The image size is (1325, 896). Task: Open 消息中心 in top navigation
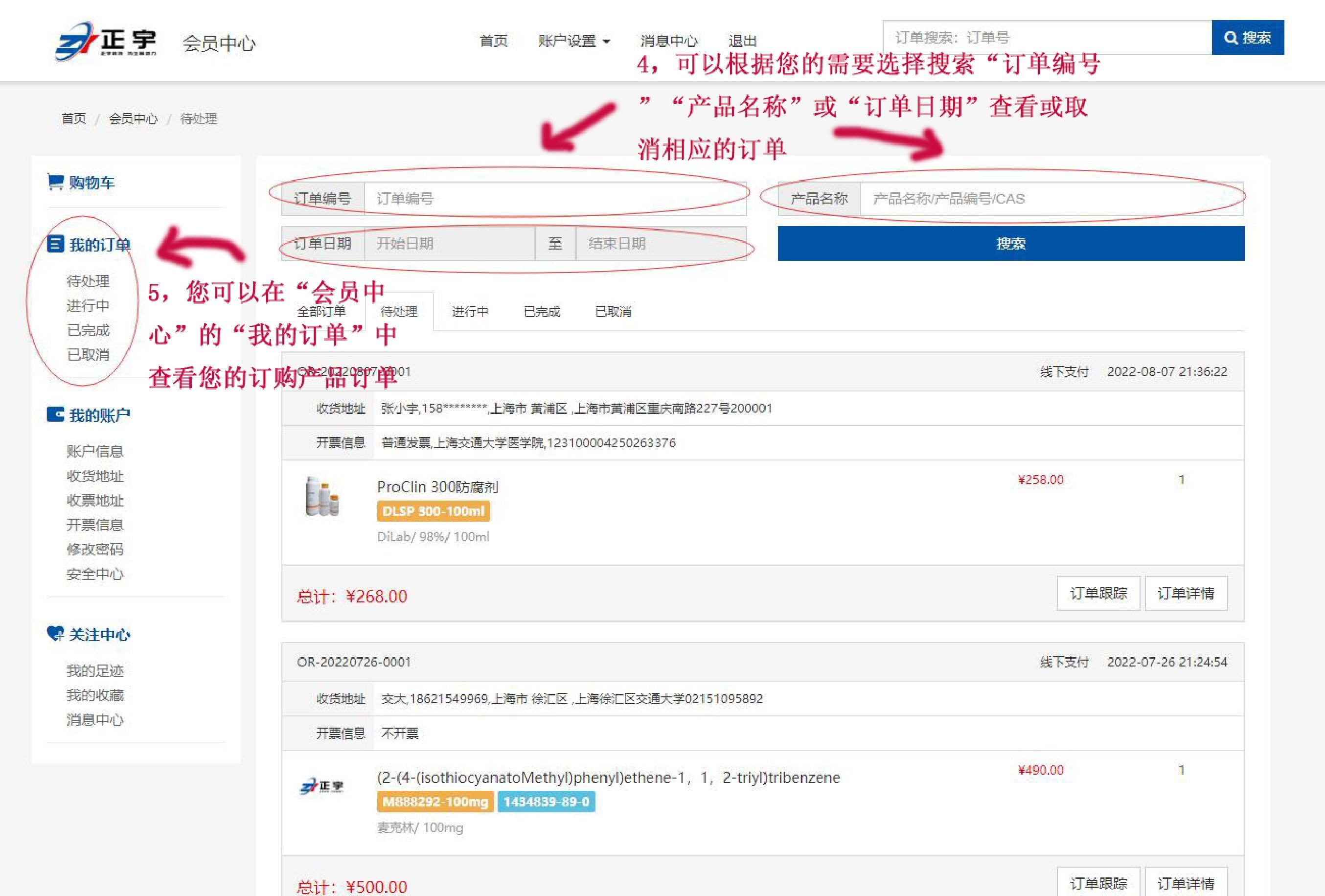(x=669, y=41)
